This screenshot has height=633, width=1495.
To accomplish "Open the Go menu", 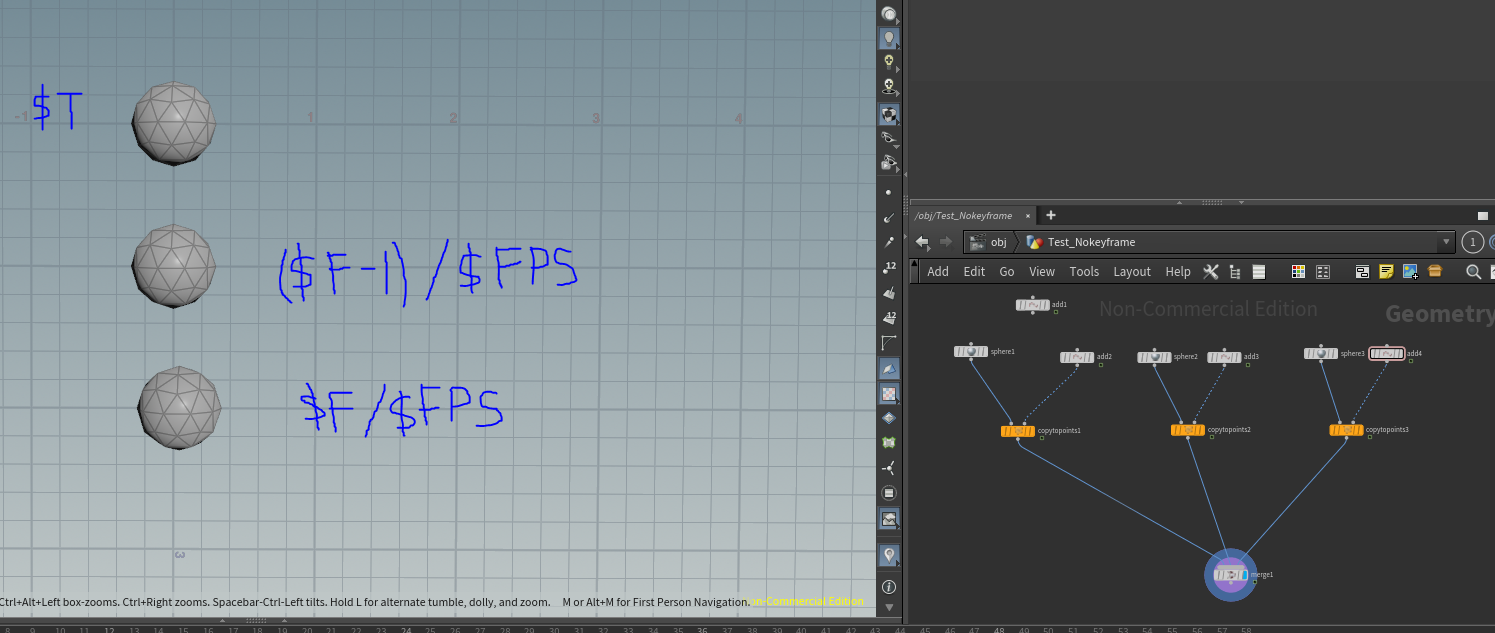I will pyautogui.click(x=1007, y=271).
